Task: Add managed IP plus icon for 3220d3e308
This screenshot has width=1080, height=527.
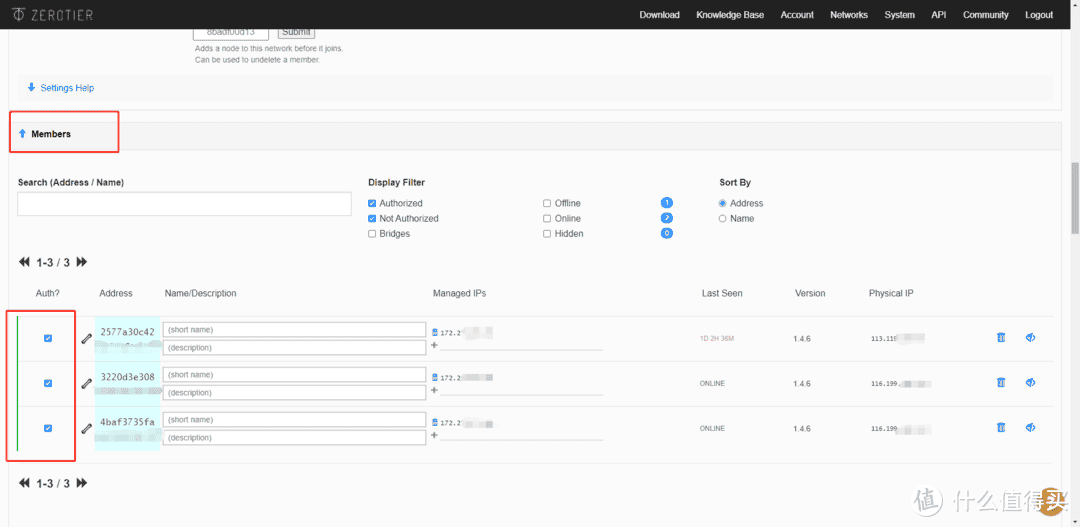Action: point(434,391)
